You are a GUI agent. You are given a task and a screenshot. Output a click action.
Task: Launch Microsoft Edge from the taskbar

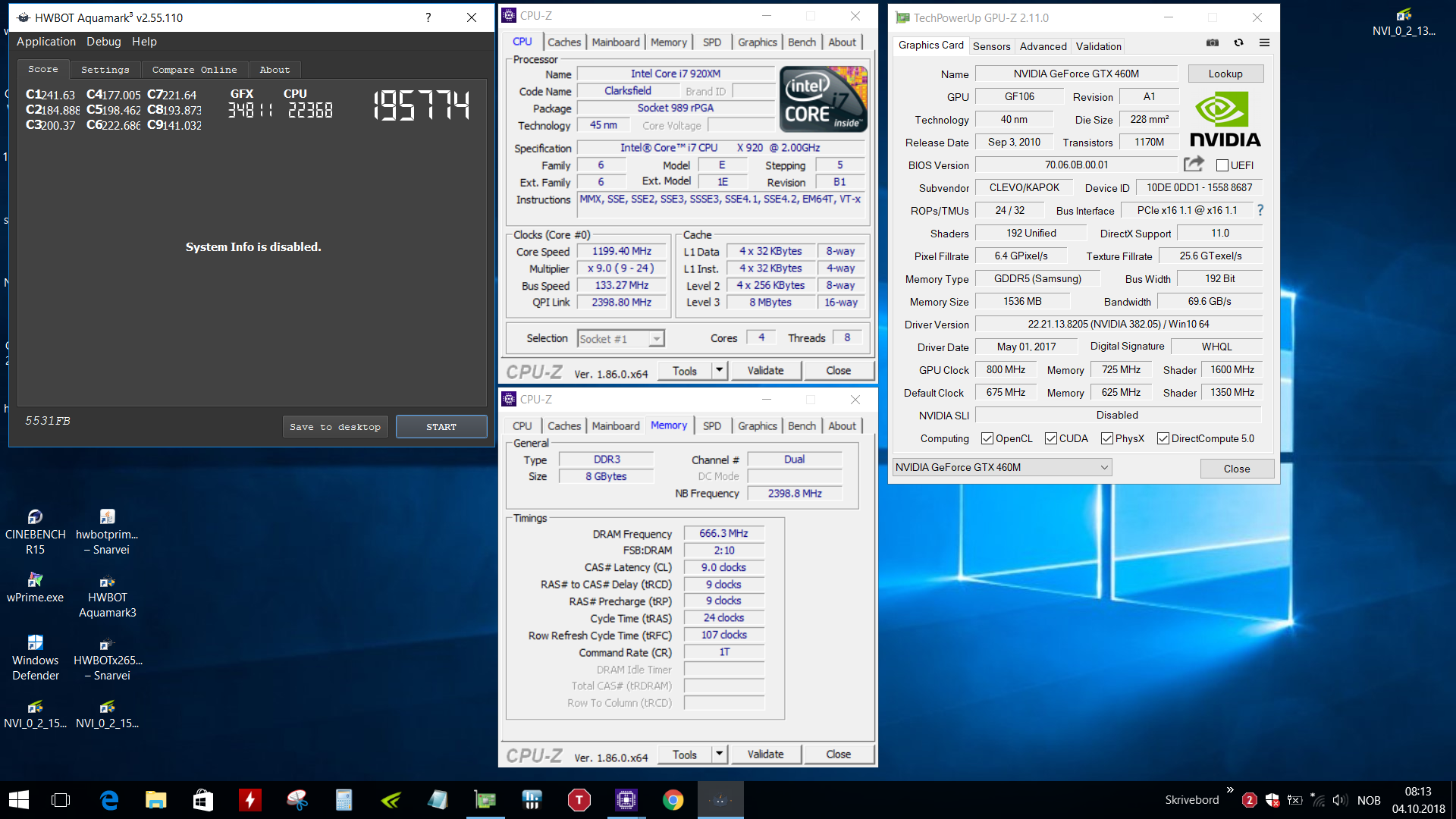click(109, 800)
